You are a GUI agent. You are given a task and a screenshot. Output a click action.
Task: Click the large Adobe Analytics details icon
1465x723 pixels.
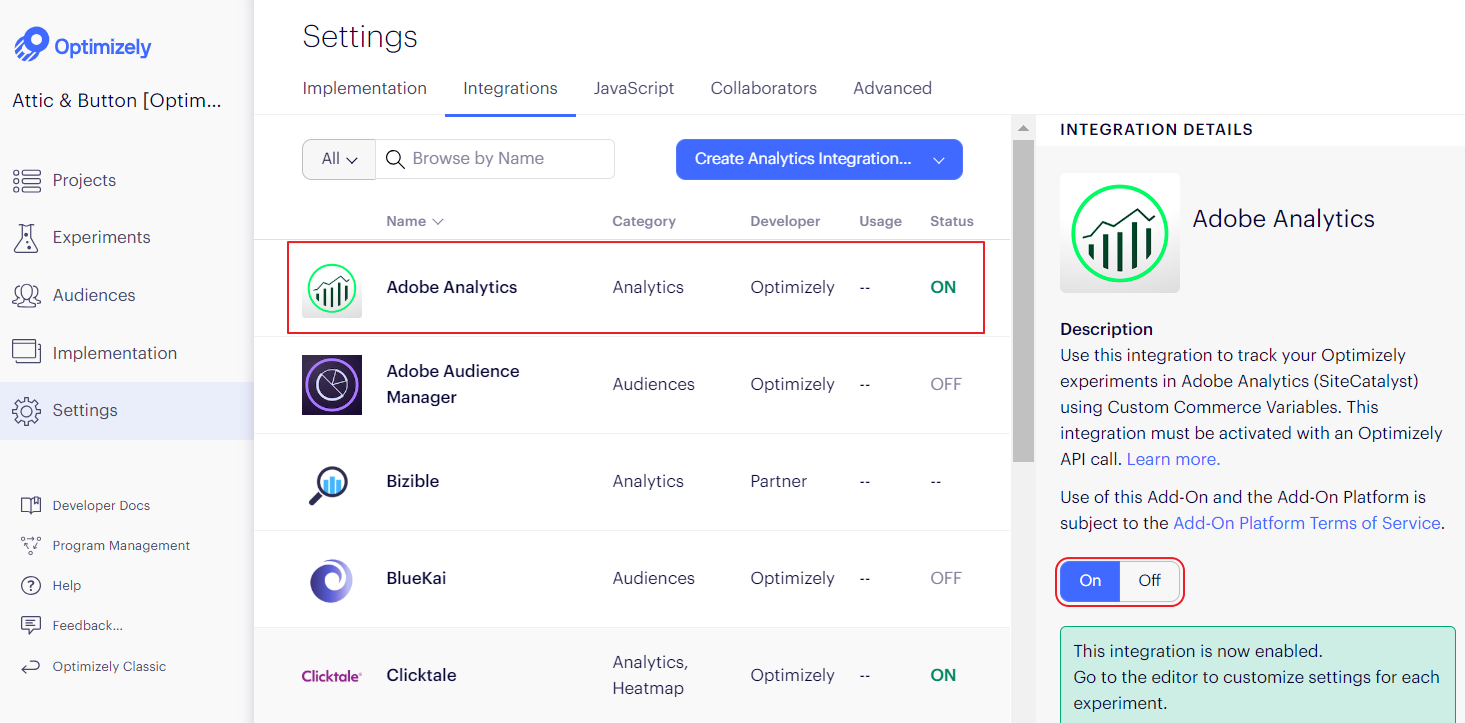1120,232
